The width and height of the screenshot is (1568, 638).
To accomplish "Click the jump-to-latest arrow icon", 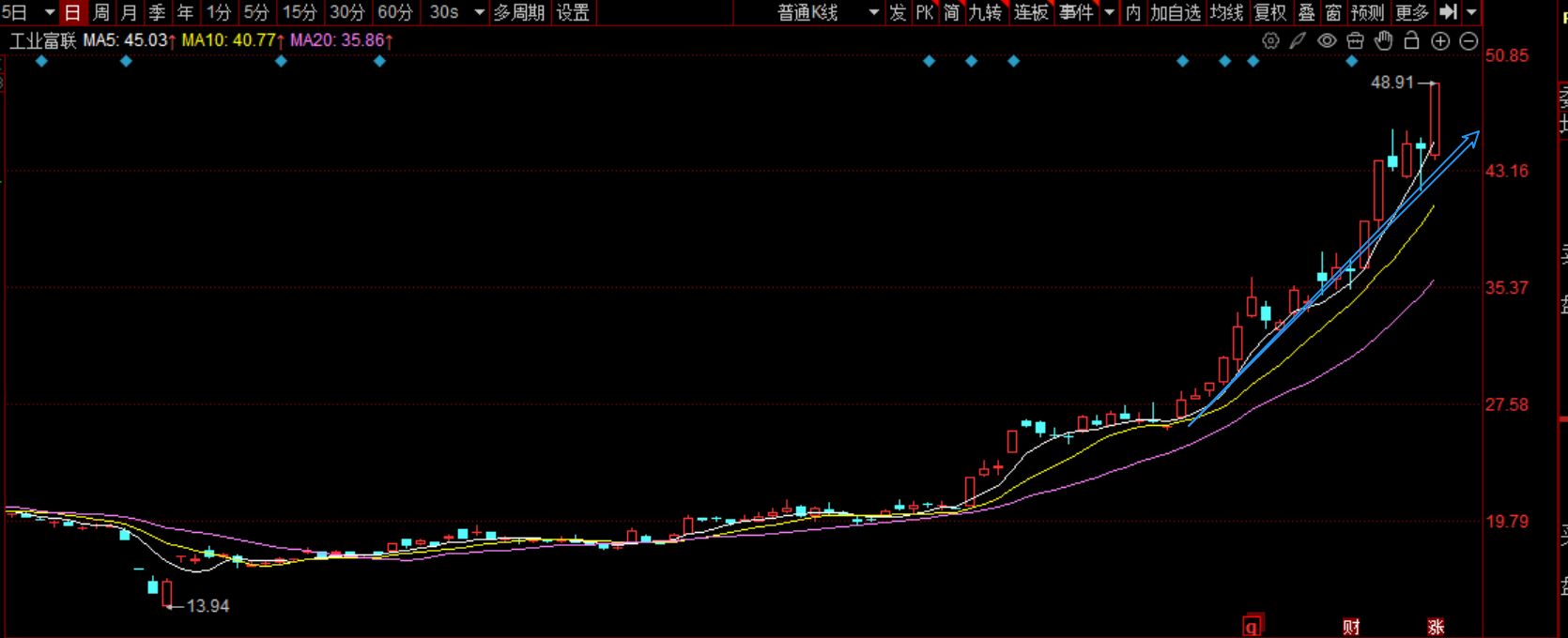I will pyautogui.click(x=1448, y=12).
